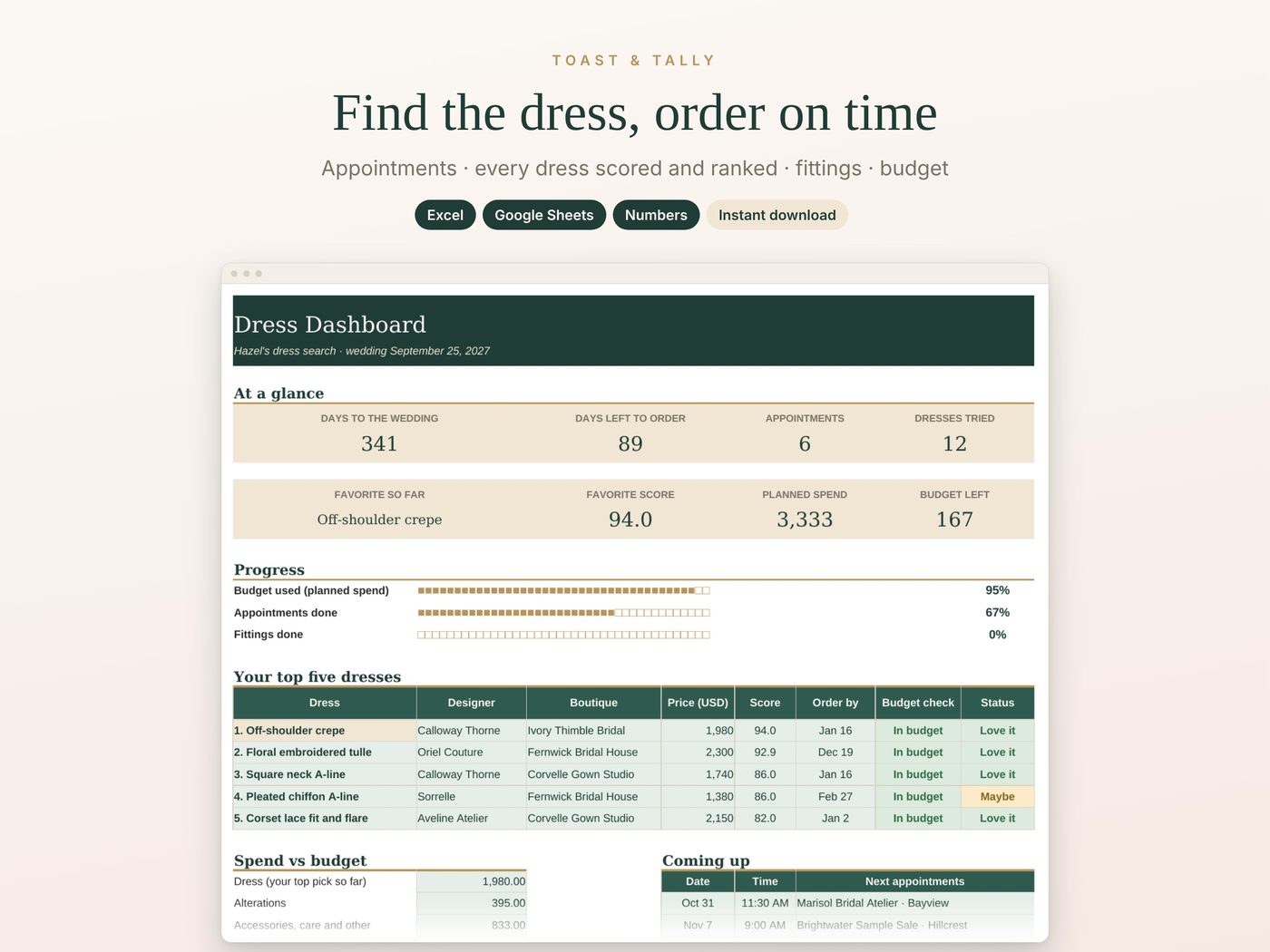
Task: Click the Excel format pill
Action: (445, 215)
